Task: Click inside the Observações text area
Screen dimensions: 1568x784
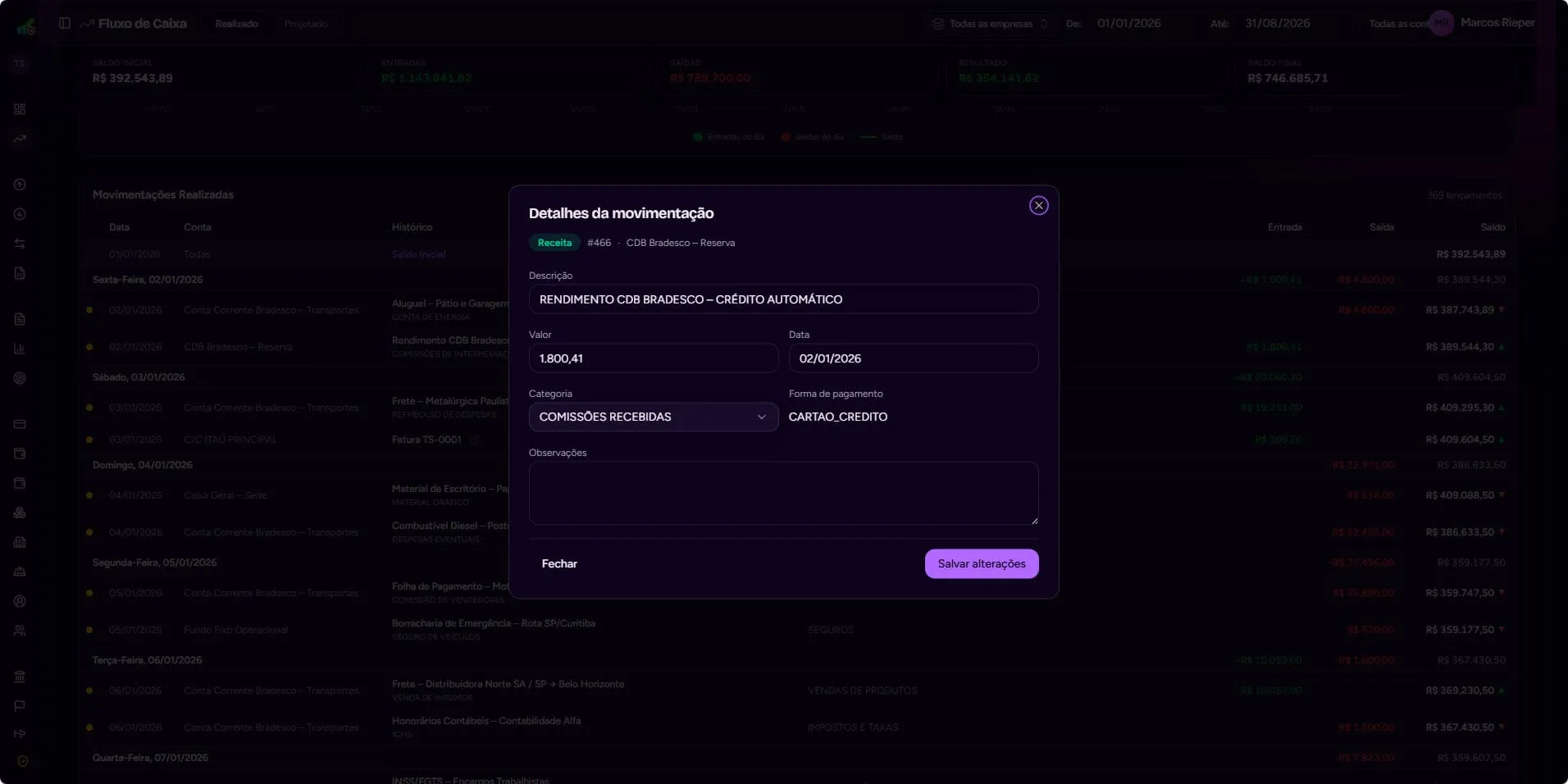Action: click(x=783, y=493)
